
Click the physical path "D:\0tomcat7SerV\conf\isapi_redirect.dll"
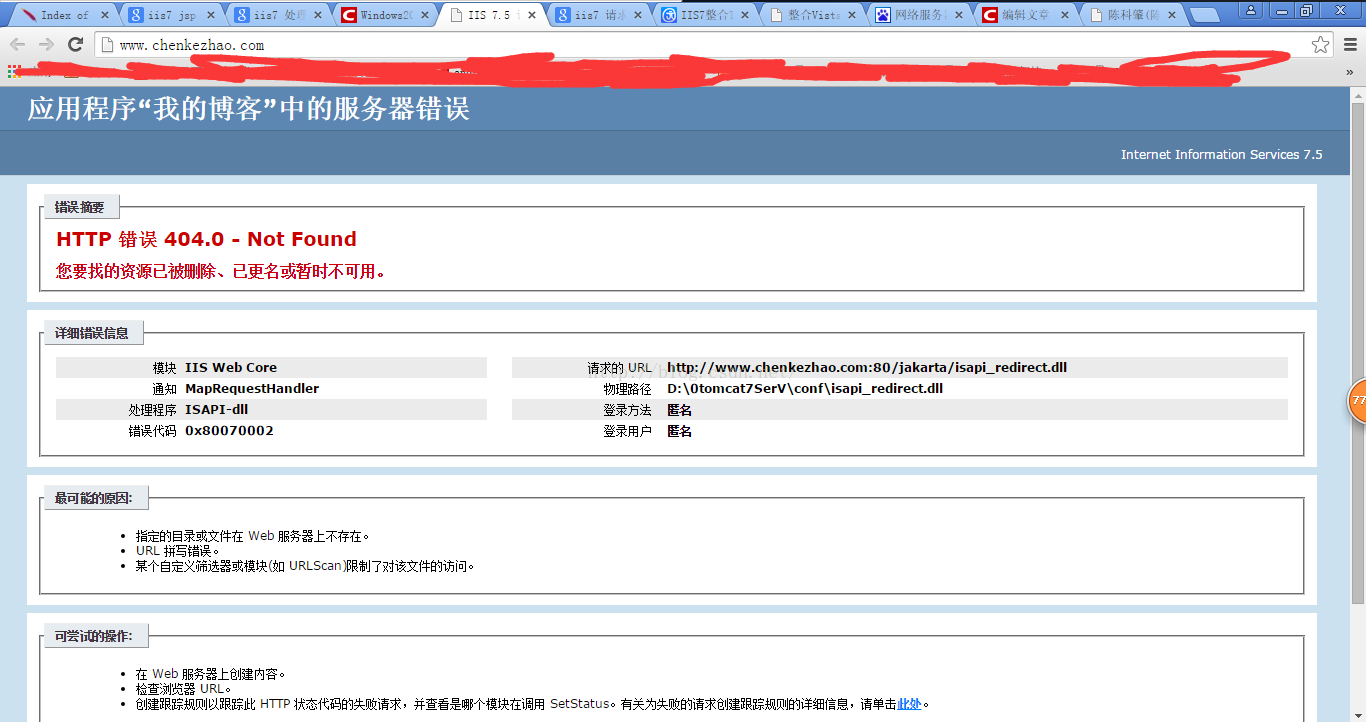click(x=805, y=389)
